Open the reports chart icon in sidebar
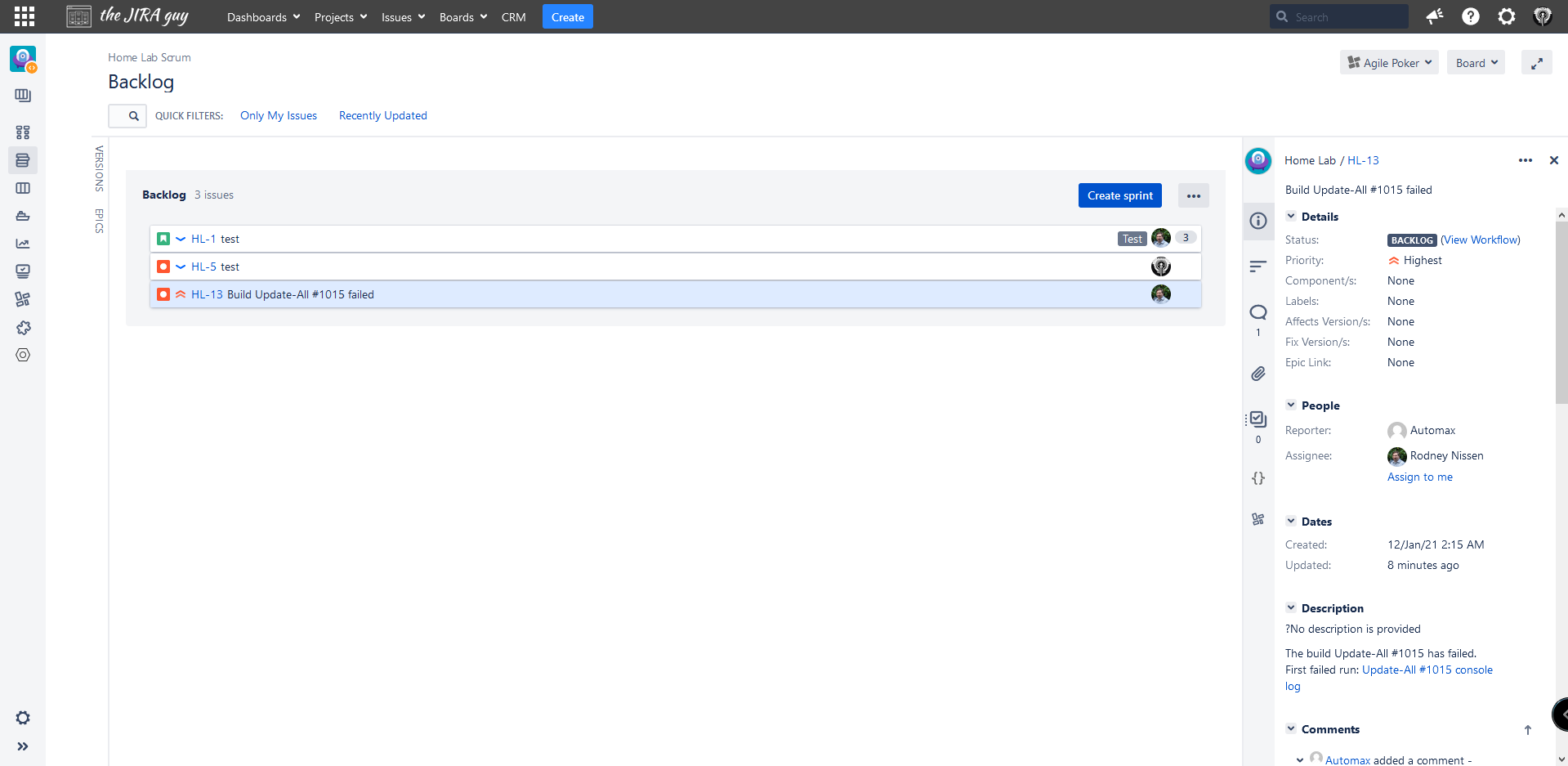The height and width of the screenshot is (766, 1568). (x=23, y=244)
